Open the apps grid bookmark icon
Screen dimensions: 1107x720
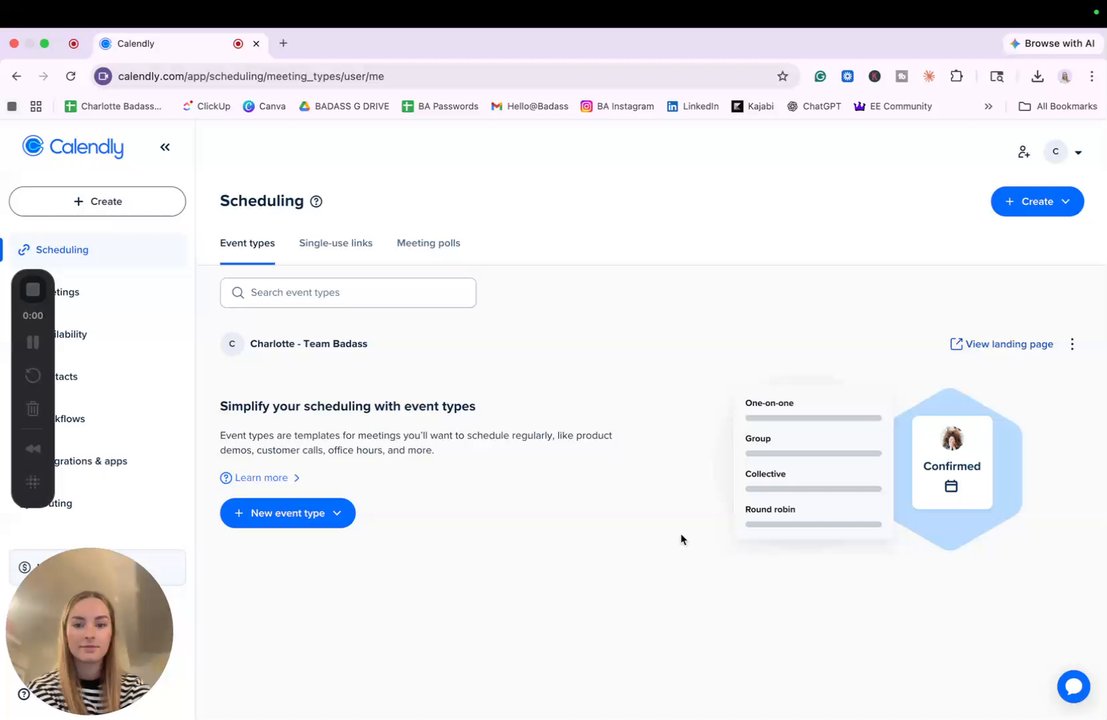point(36,107)
